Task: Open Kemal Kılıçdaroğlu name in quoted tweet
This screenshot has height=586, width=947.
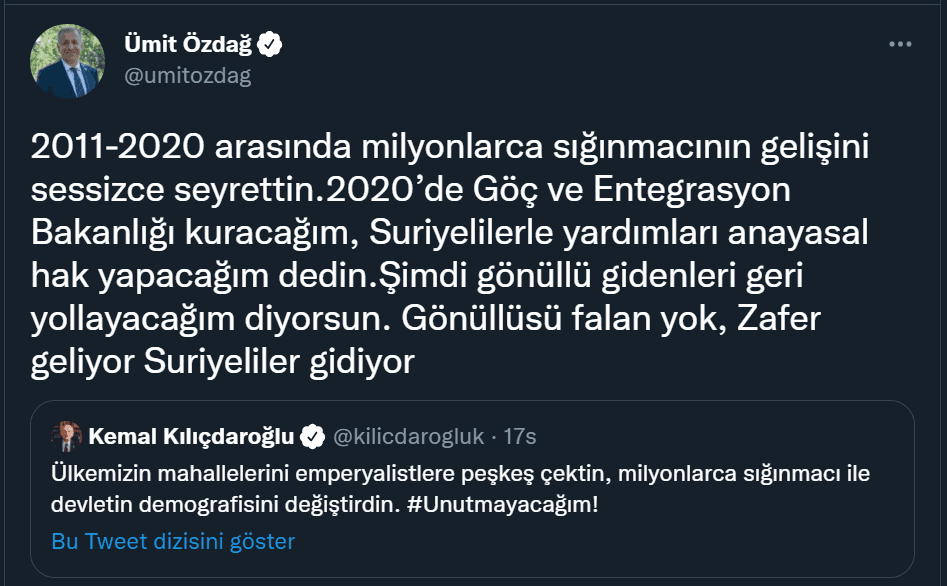Action: (x=192, y=436)
